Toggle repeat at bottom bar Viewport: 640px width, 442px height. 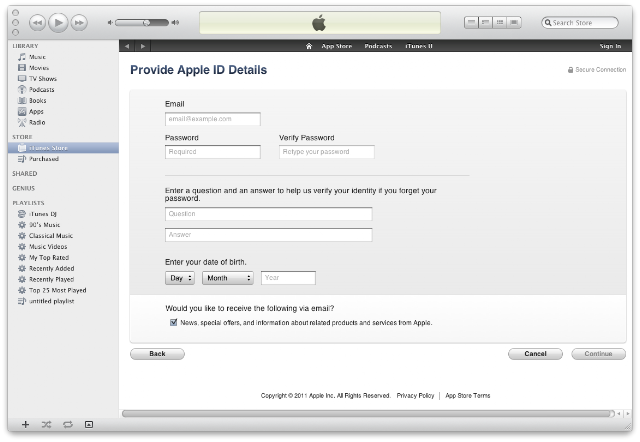click(x=68, y=424)
